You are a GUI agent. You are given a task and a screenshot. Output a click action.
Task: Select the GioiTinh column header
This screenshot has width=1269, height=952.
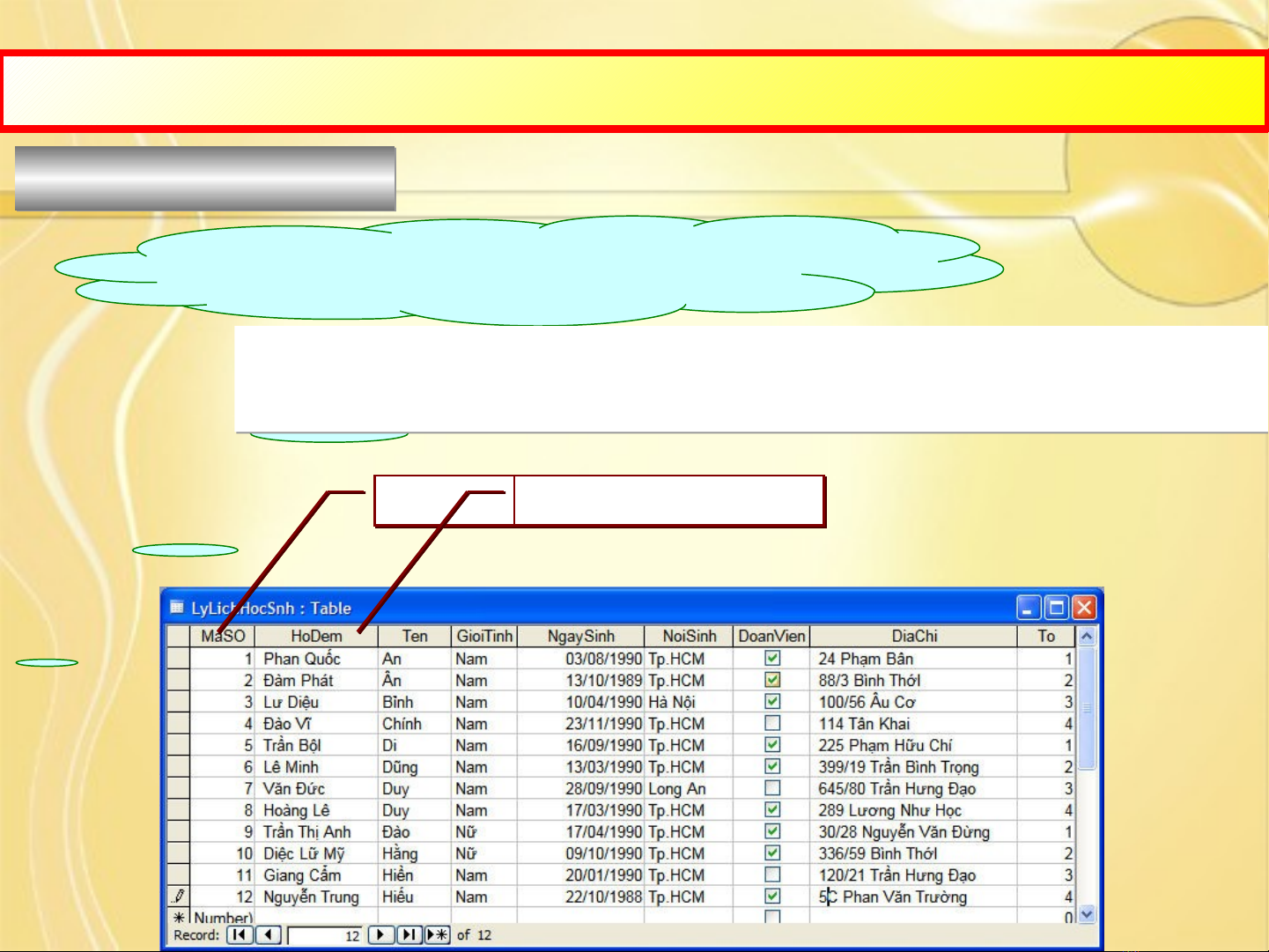[x=483, y=636]
